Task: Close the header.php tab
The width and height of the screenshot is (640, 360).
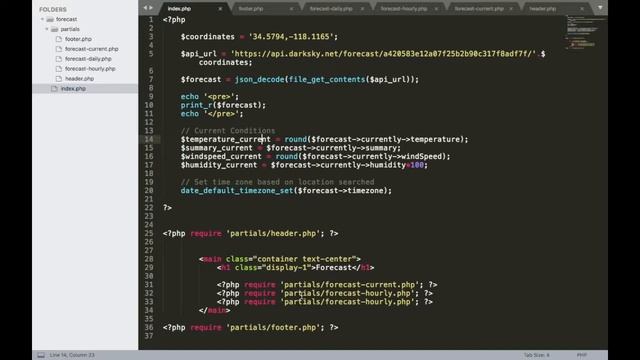Action: pyautogui.click(x=582, y=9)
